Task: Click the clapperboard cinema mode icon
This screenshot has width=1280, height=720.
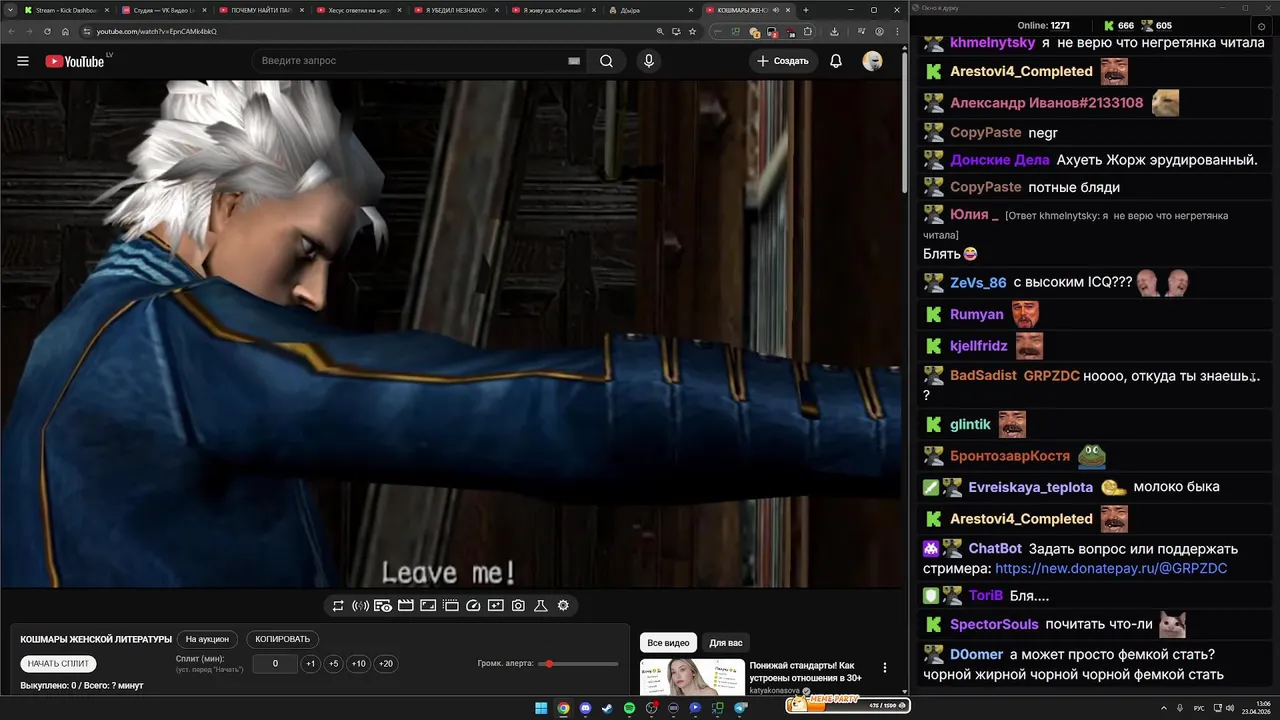Action: (x=405, y=605)
